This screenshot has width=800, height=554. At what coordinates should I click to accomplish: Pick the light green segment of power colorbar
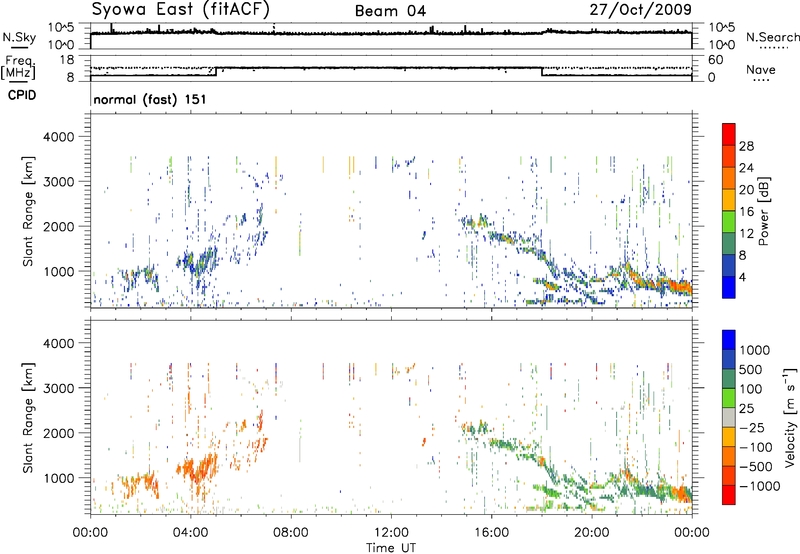pyautogui.click(x=729, y=222)
